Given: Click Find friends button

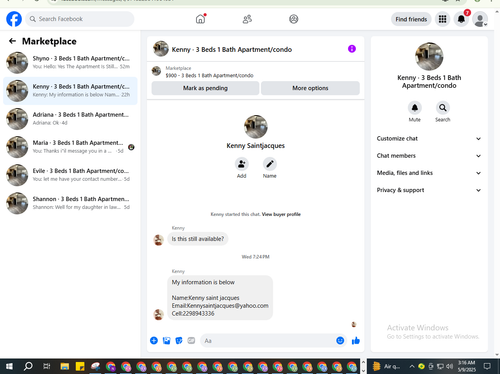Looking at the screenshot, I should (411, 19).
